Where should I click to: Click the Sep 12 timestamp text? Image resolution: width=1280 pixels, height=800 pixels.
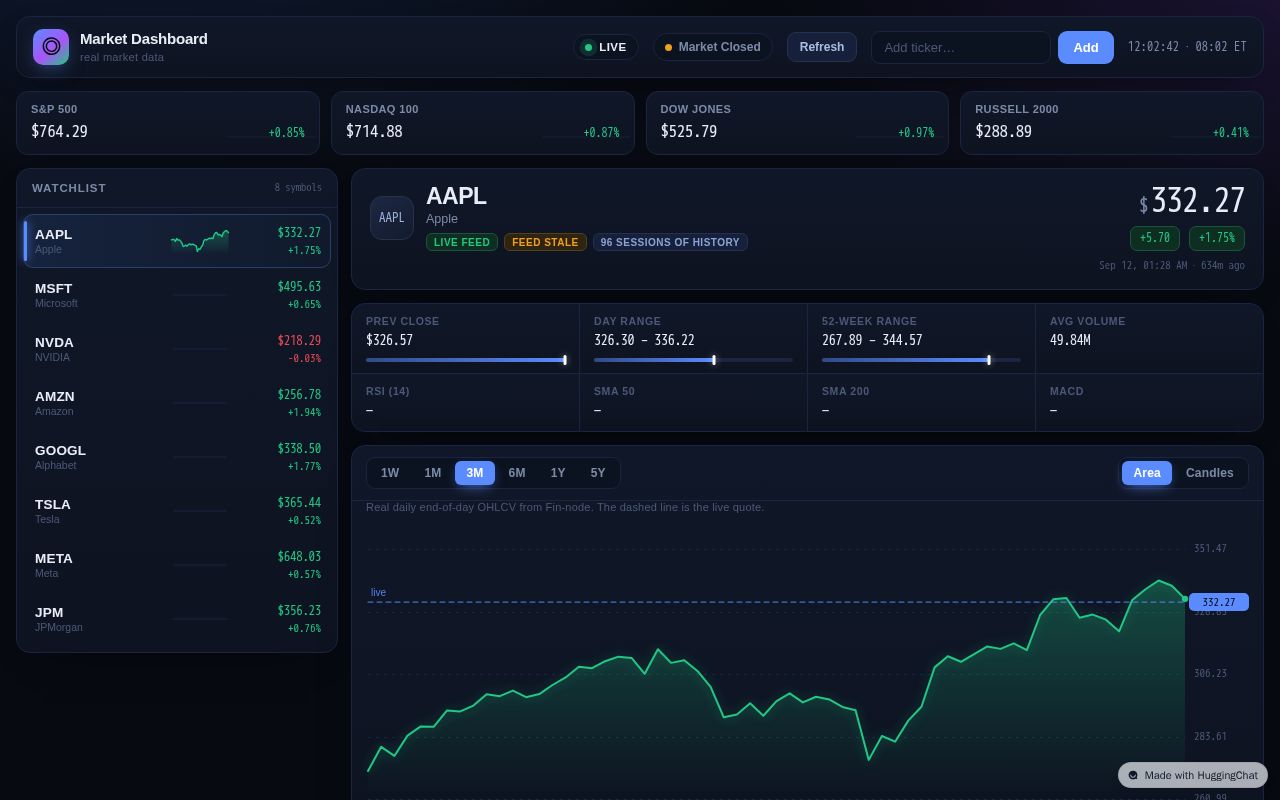(x=1172, y=265)
